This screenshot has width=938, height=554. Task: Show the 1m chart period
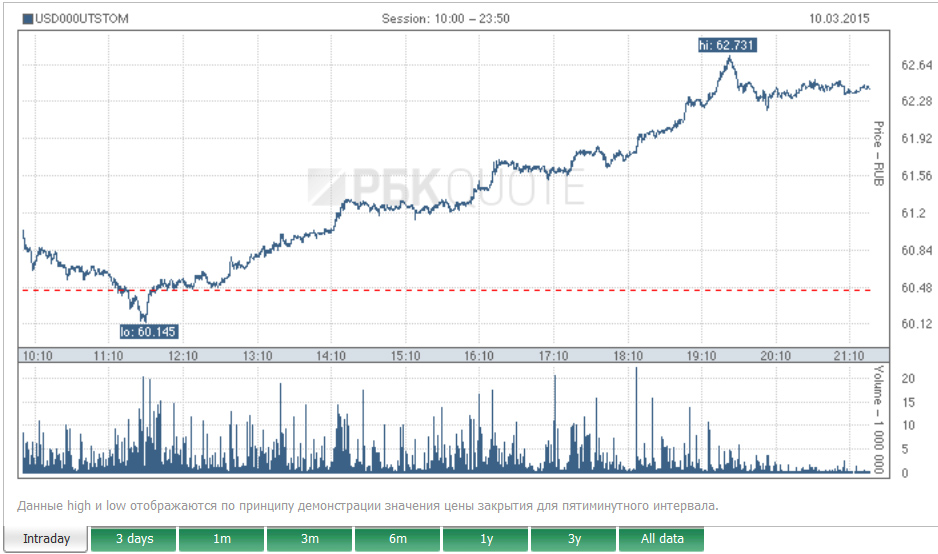[x=222, y=539]
